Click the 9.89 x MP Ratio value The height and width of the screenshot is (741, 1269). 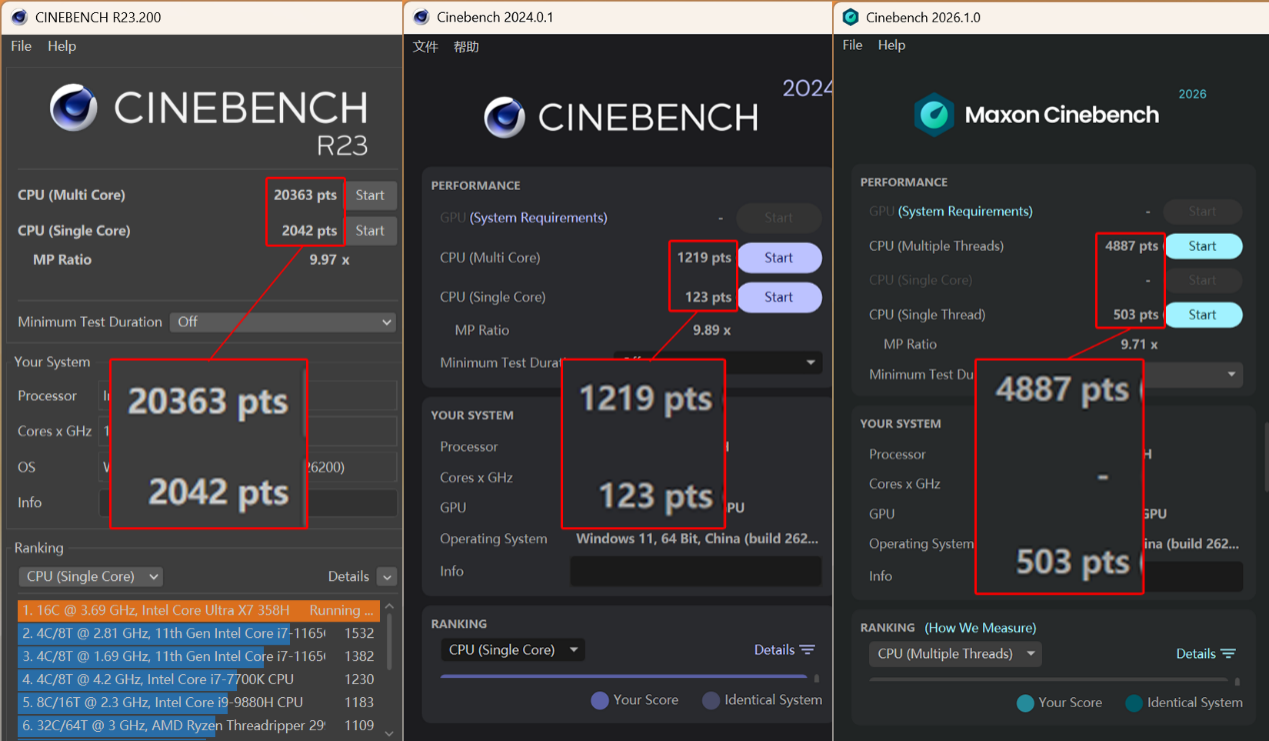pos(712,330)
